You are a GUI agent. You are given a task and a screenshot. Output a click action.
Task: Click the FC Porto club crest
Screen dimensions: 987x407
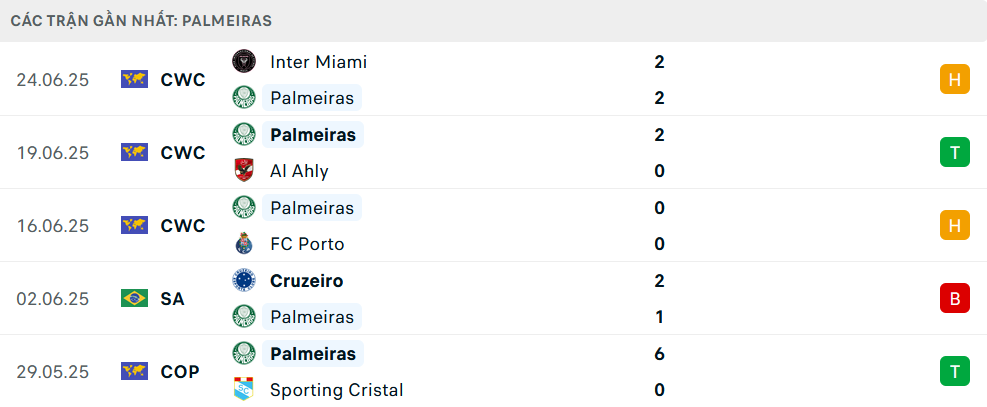pos(244,243)
